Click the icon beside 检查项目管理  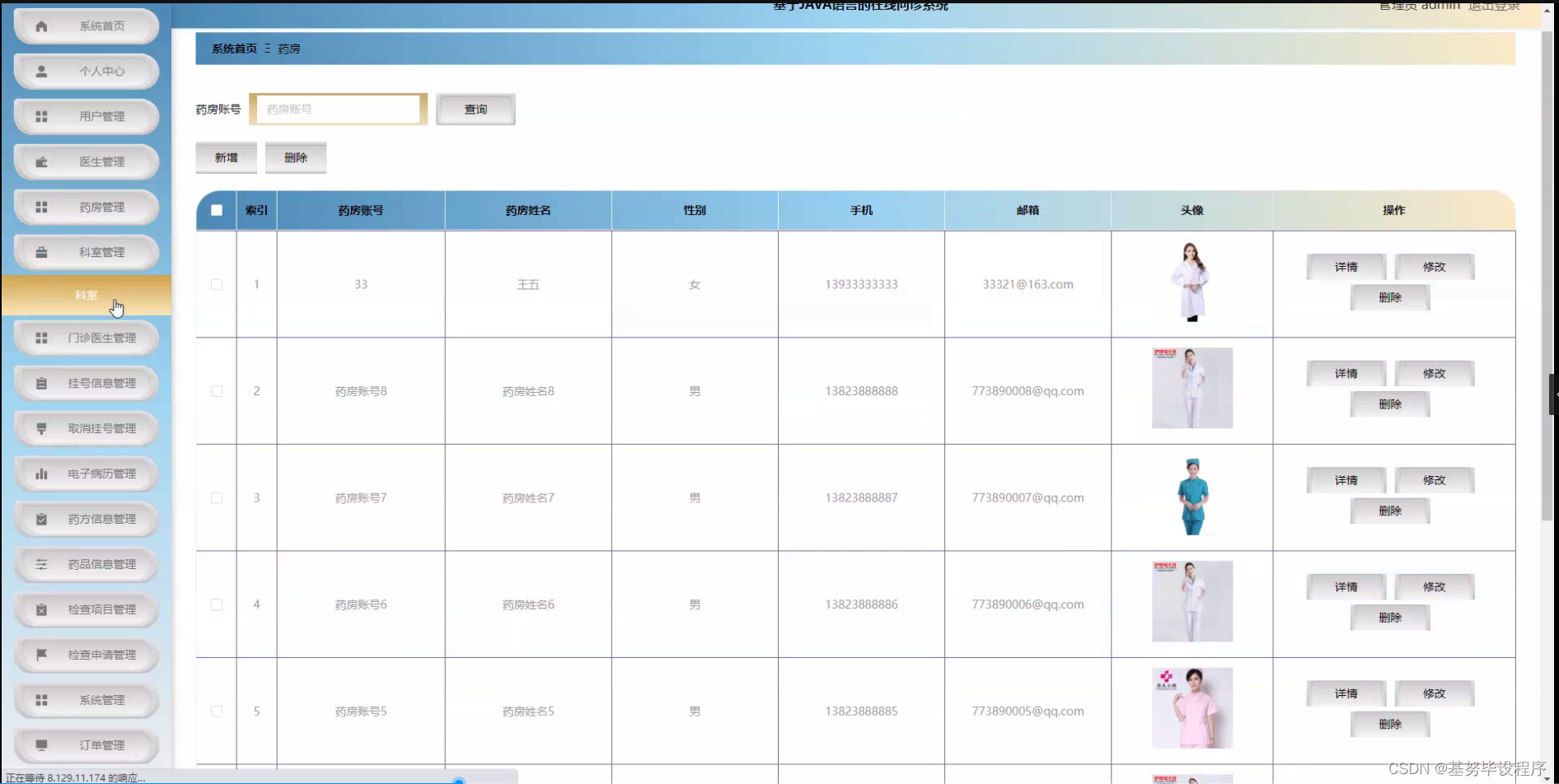point(41,610)
